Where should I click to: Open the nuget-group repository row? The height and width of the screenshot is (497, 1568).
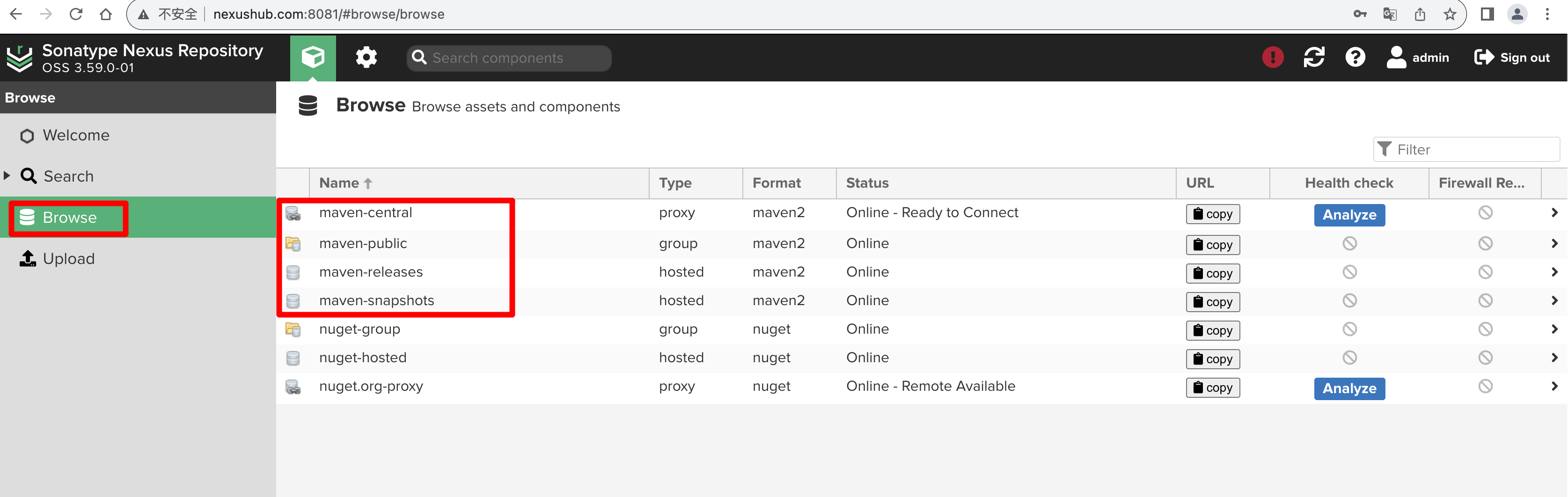pos(922,330)
